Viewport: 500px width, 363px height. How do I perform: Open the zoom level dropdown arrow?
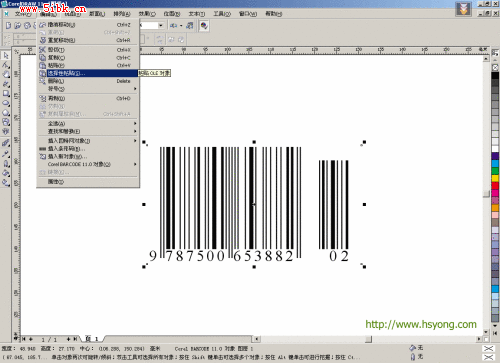point(161,26)
